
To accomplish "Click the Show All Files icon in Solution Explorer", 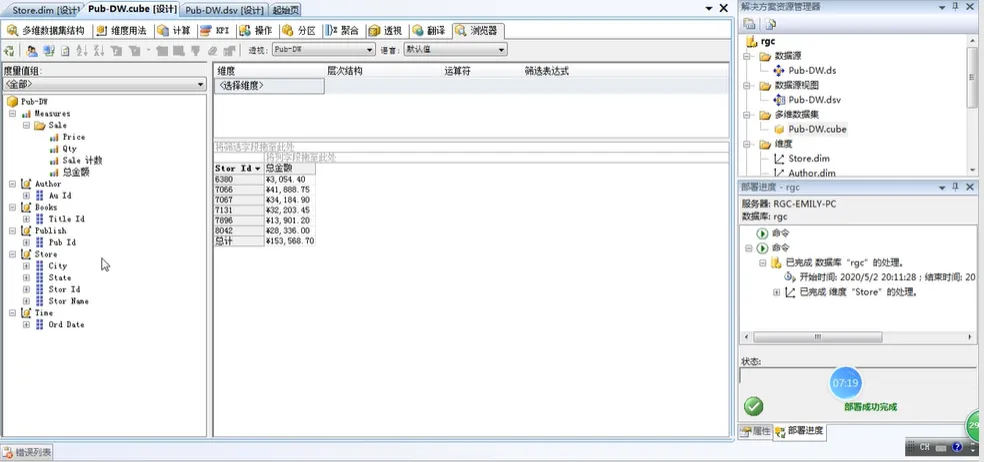I will (771, 24).
